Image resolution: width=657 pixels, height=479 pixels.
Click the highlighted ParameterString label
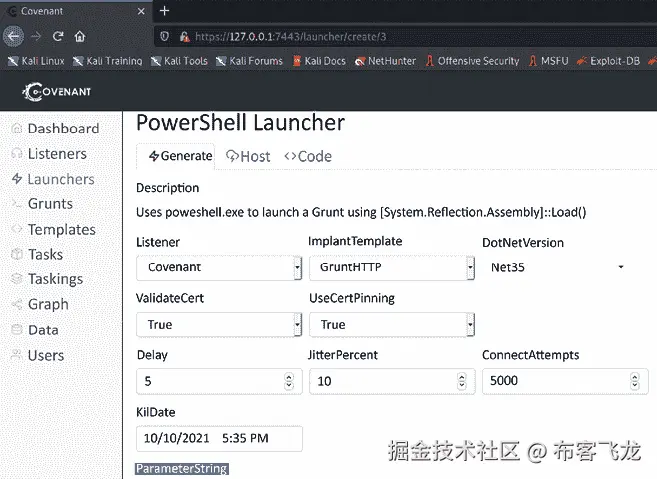coord(181,469)
